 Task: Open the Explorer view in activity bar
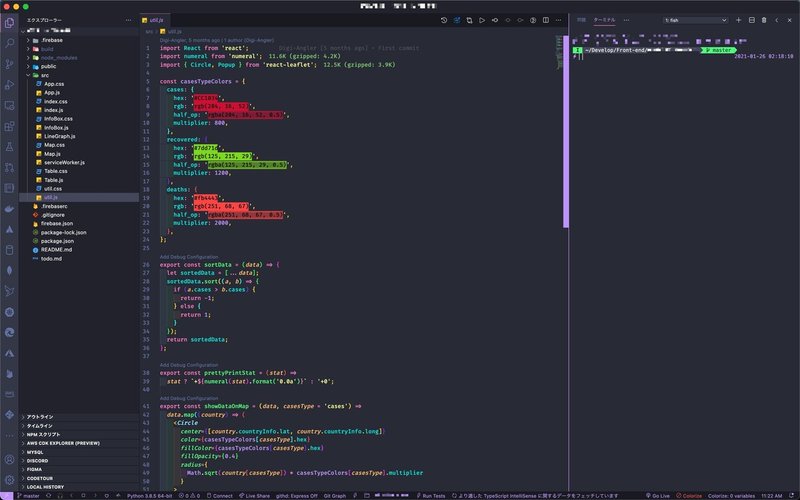9,22
